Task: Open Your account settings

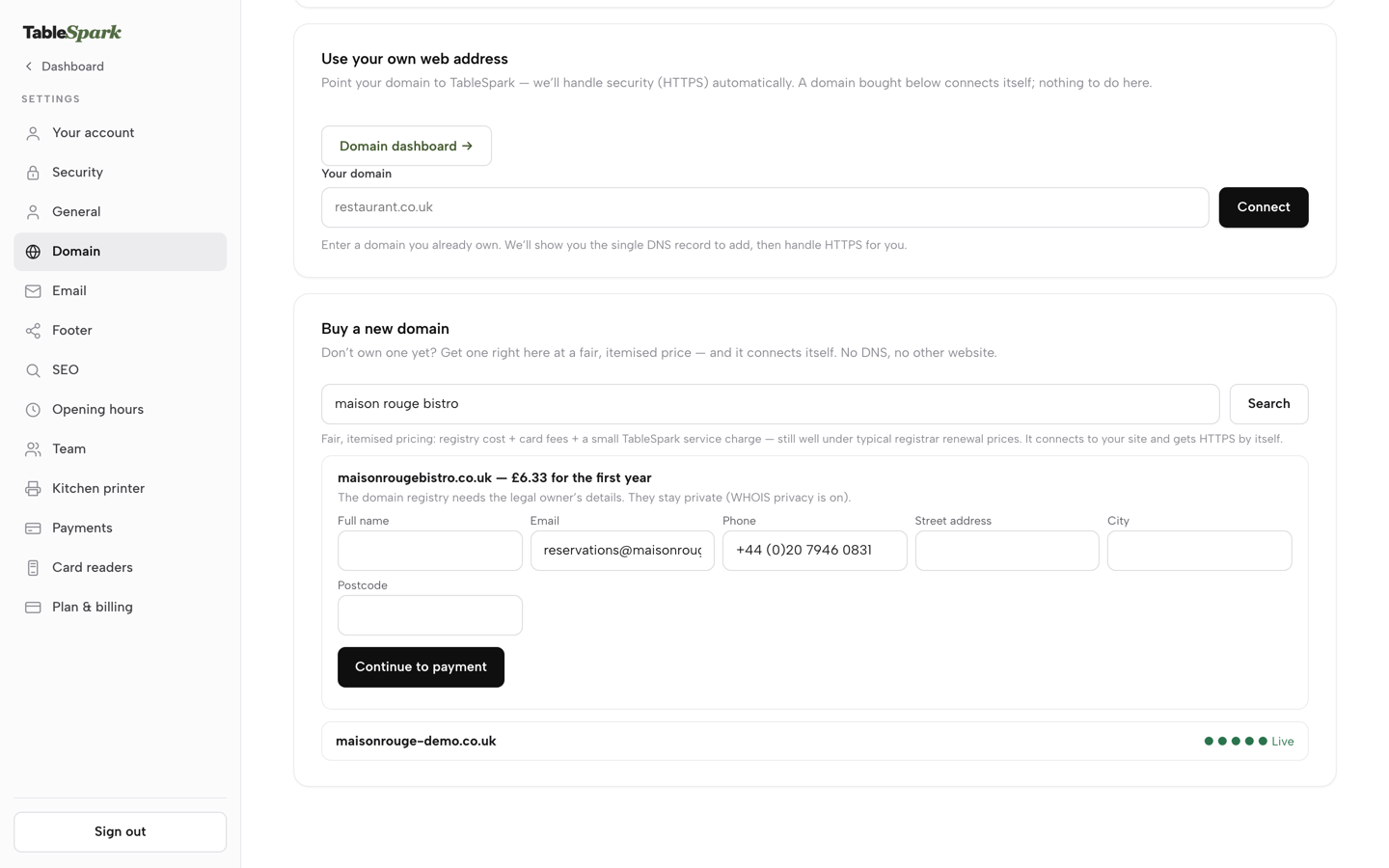Action: click(120, 133)
